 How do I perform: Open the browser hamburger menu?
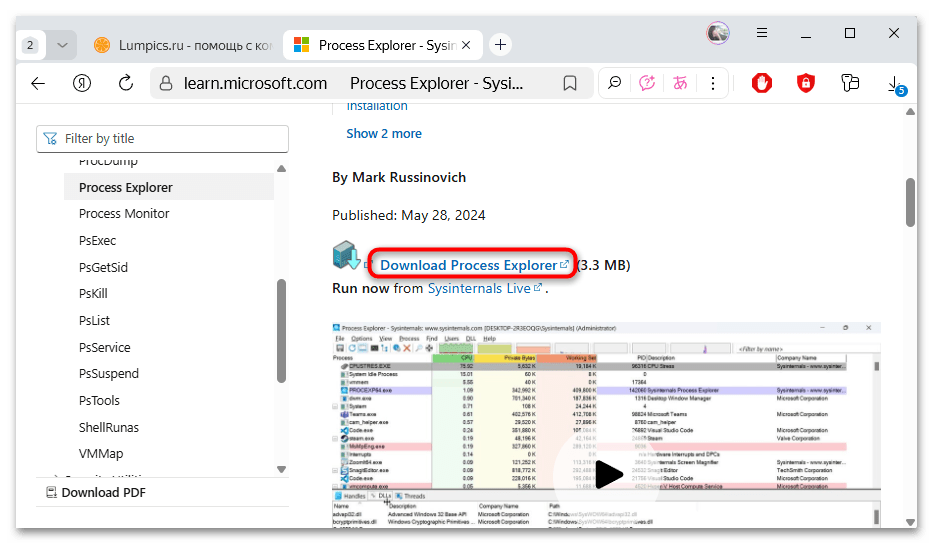(762, 33)
